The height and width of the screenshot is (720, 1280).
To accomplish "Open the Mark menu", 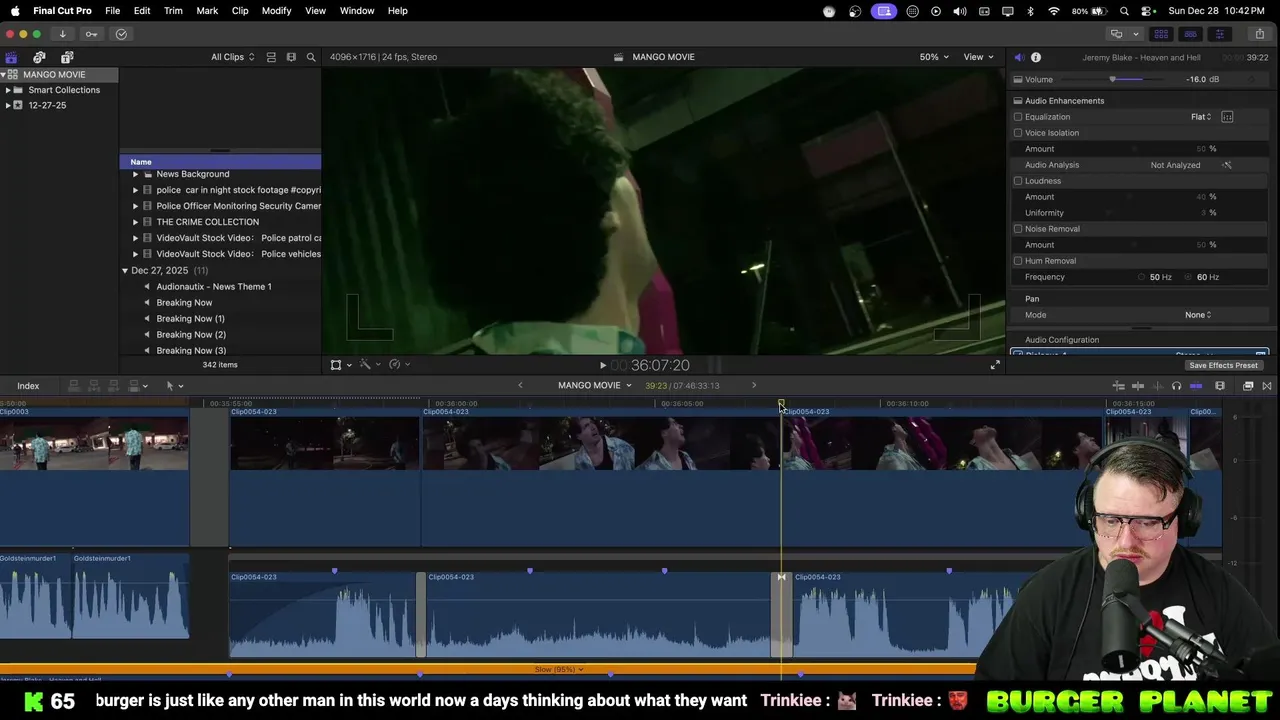I will point(207,10).
